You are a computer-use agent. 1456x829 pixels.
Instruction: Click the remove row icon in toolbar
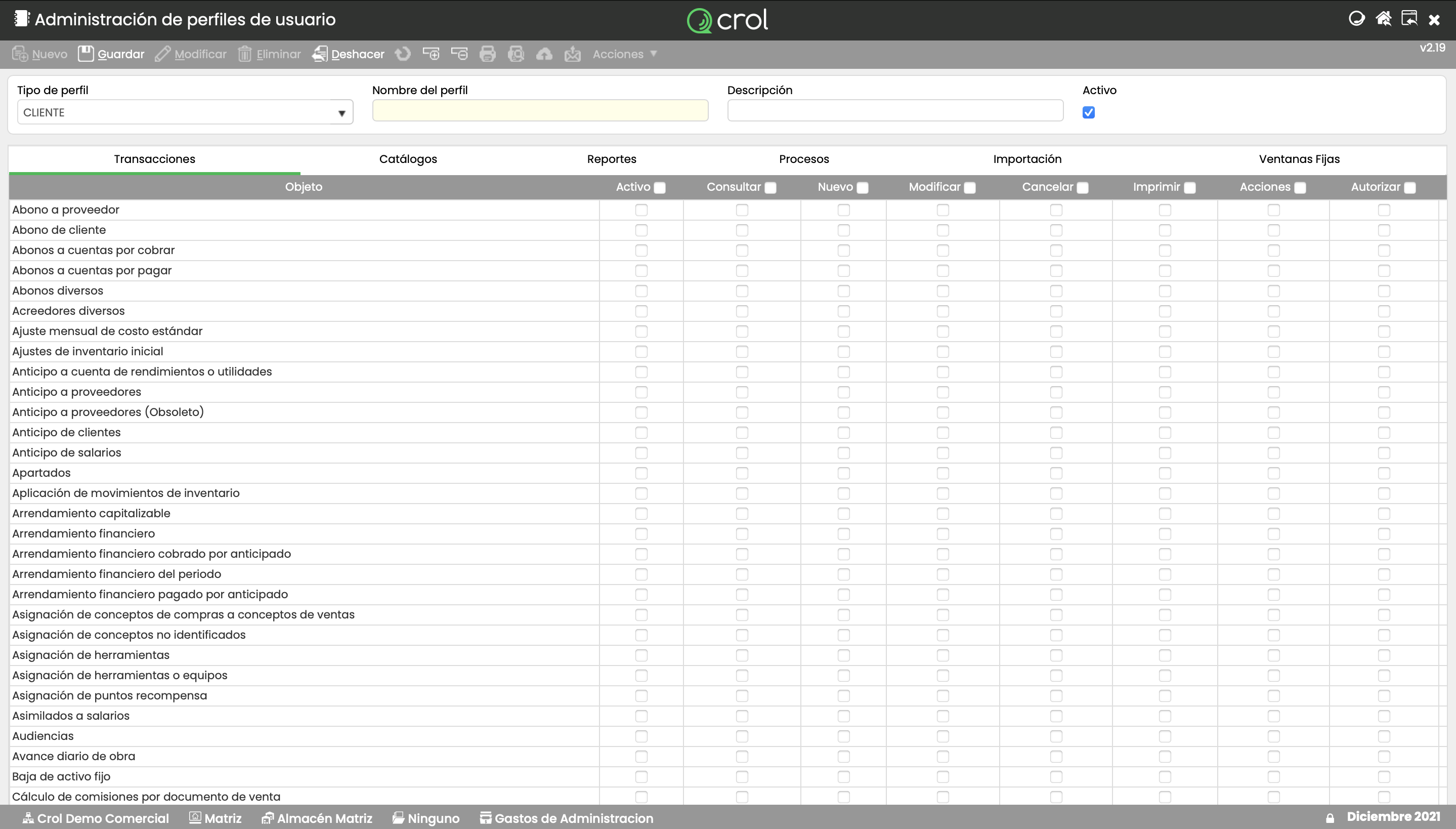point(459,54)
